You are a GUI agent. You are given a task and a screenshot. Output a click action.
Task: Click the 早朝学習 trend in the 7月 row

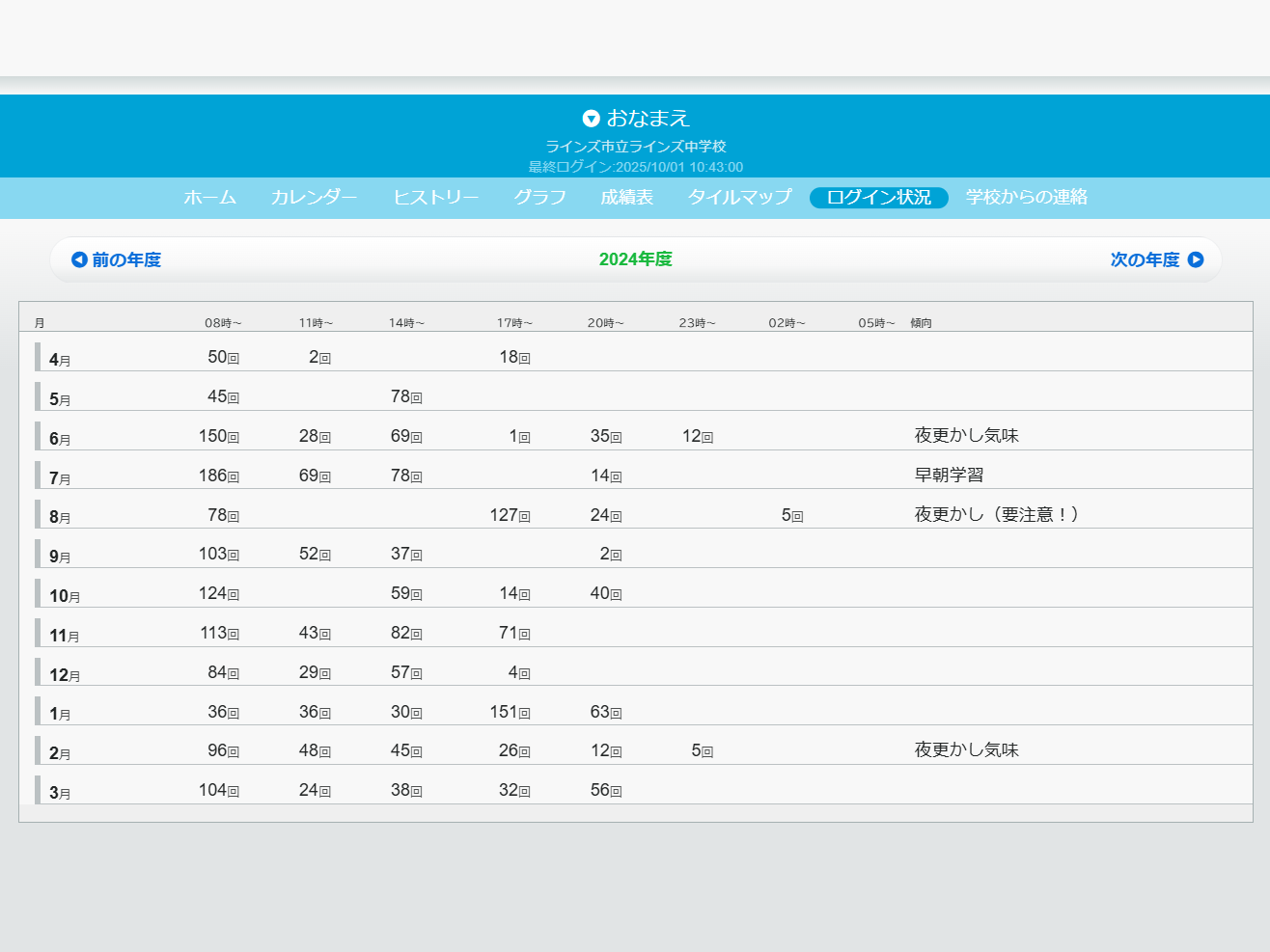pyautogui.click(x=949, y=476)
